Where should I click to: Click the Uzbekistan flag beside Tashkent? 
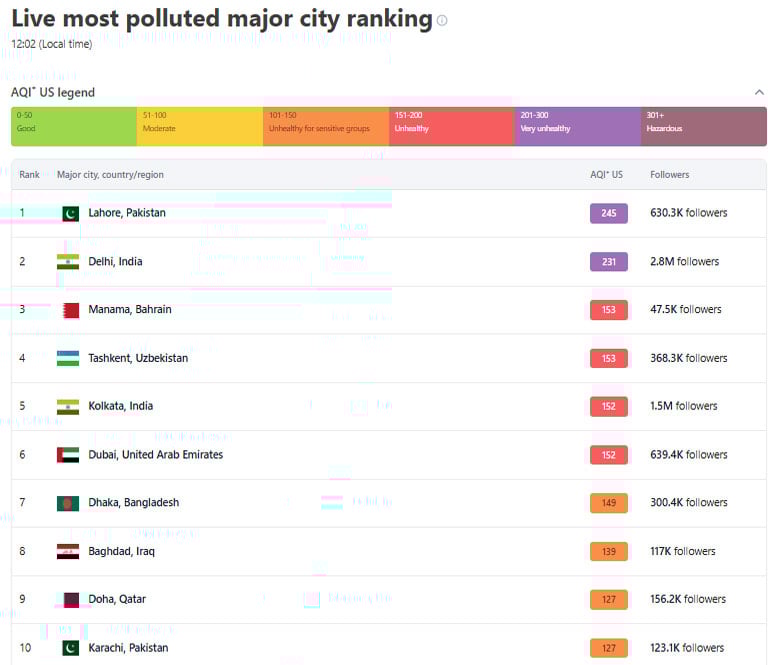[x=68, y=358]
